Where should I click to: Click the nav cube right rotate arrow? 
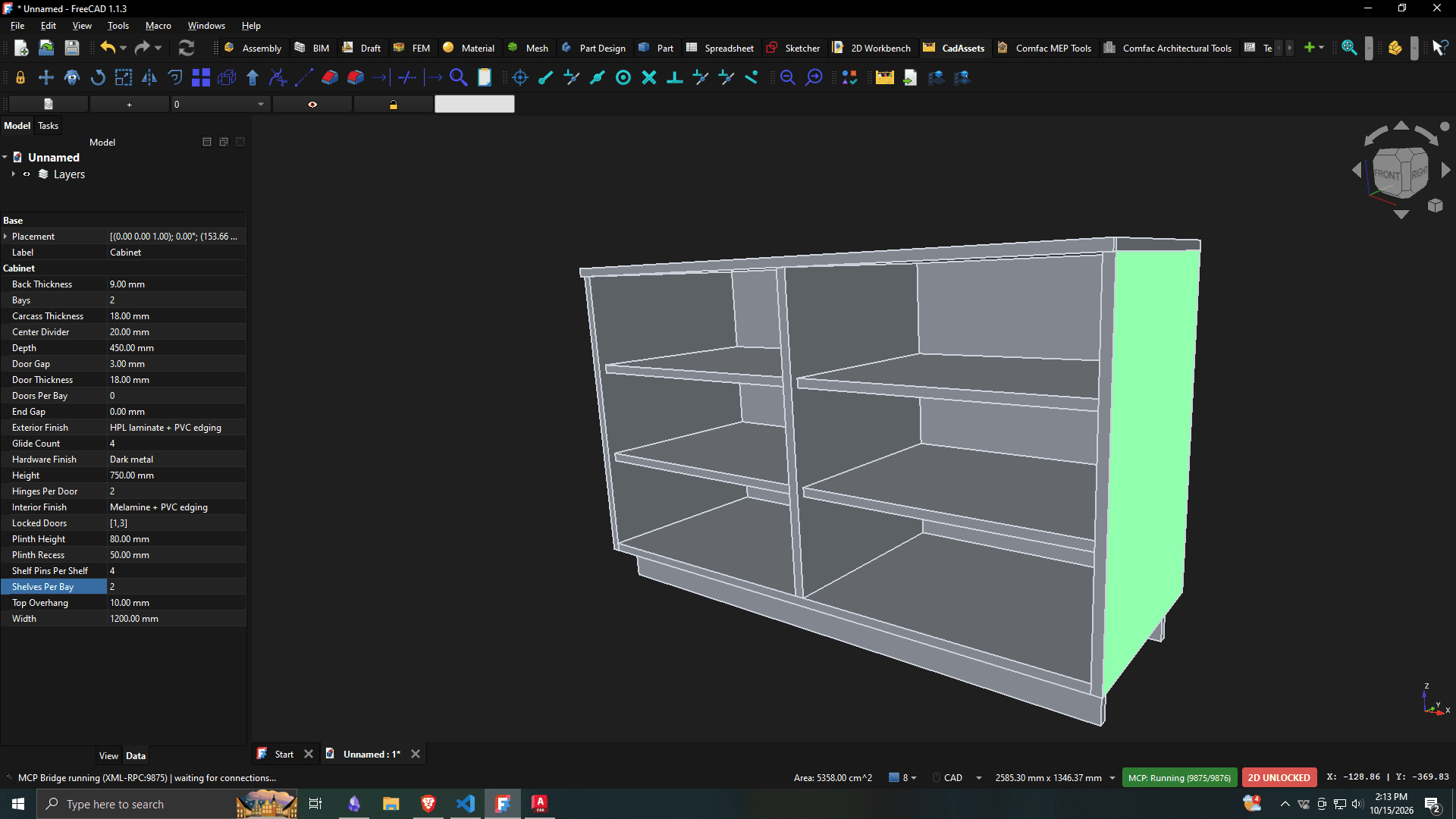click(x=1446, y=171)
